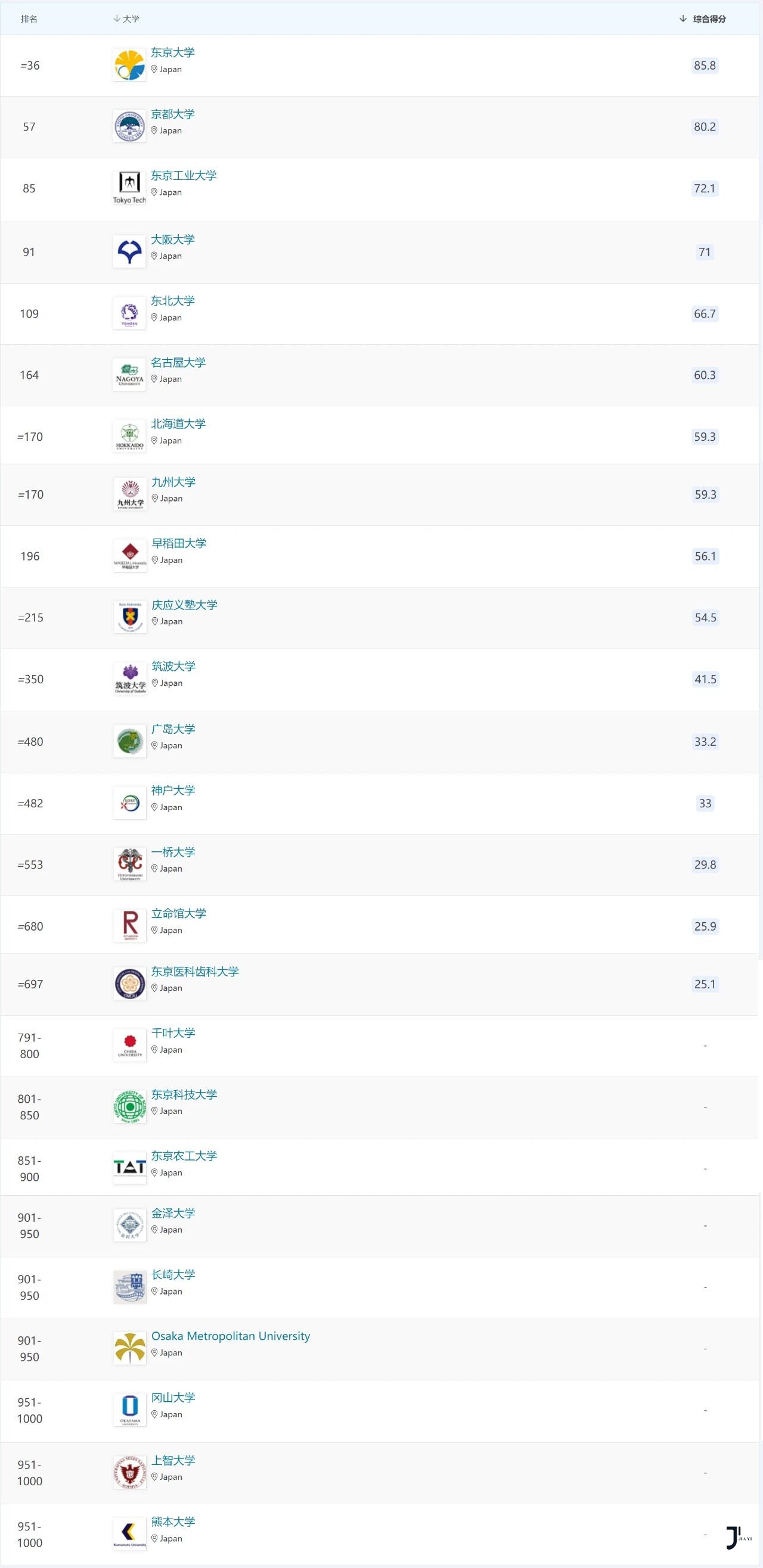The height and width of the screenshot is (1568, 763).
Task: Click the Nagoya University logo
Action: (129, 374)
